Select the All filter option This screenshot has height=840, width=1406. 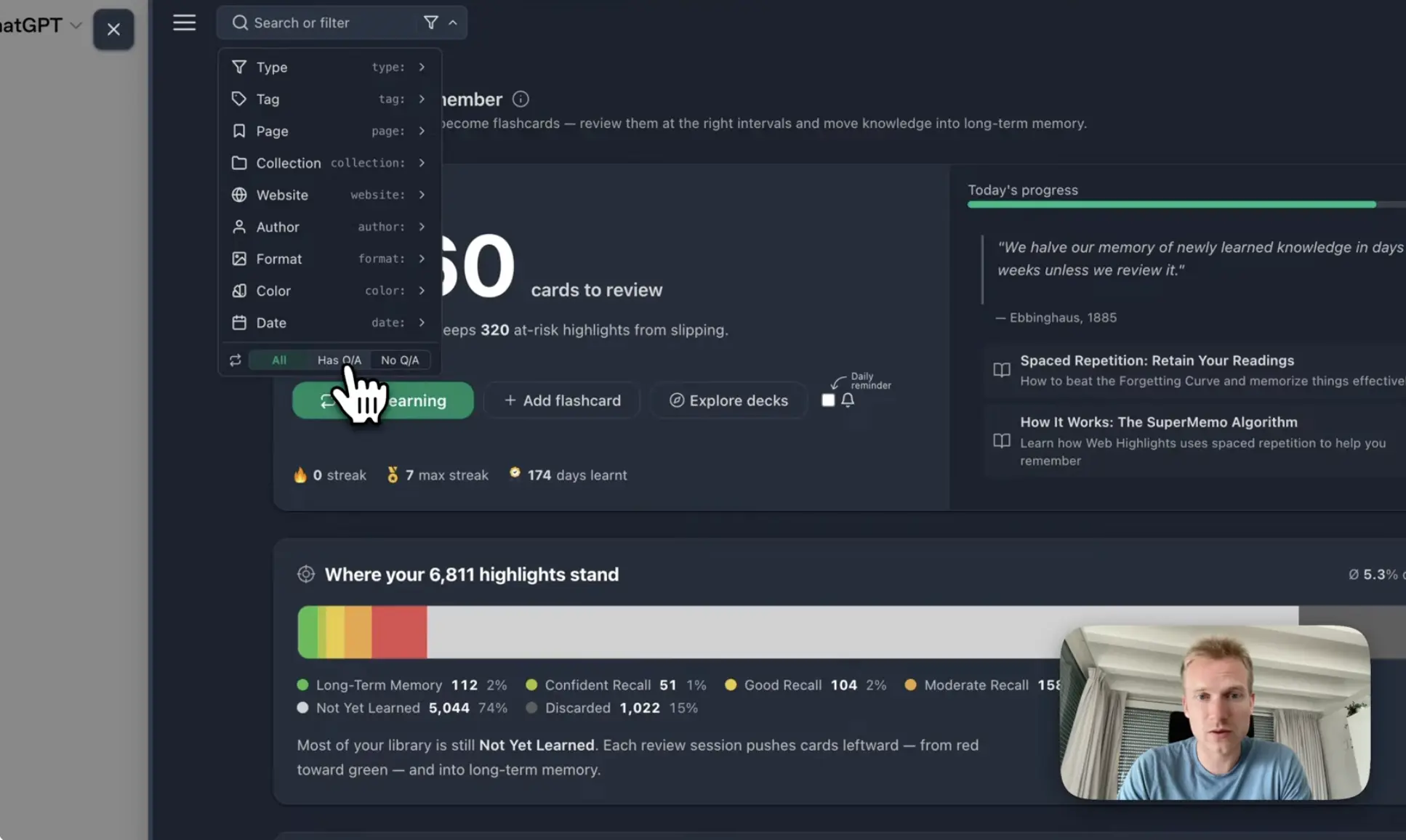(x=279, y=360)
